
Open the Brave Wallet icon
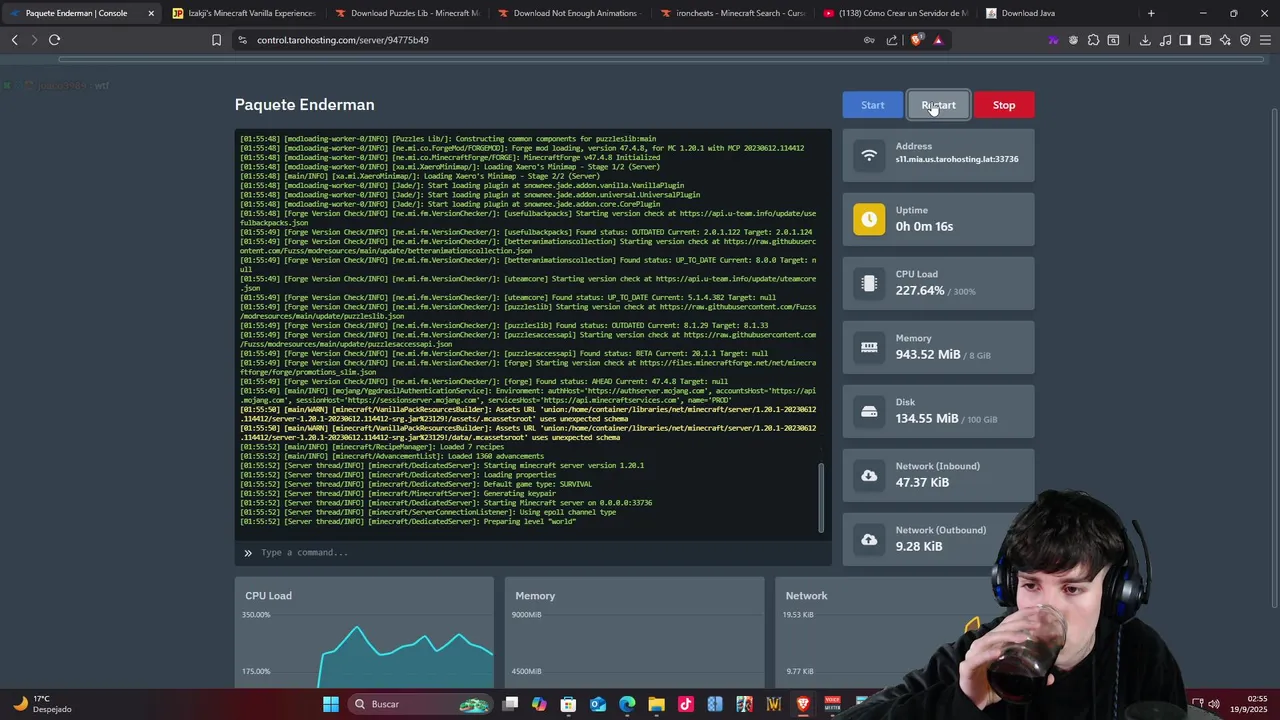pyautogui.click(x=1205, y=40)
